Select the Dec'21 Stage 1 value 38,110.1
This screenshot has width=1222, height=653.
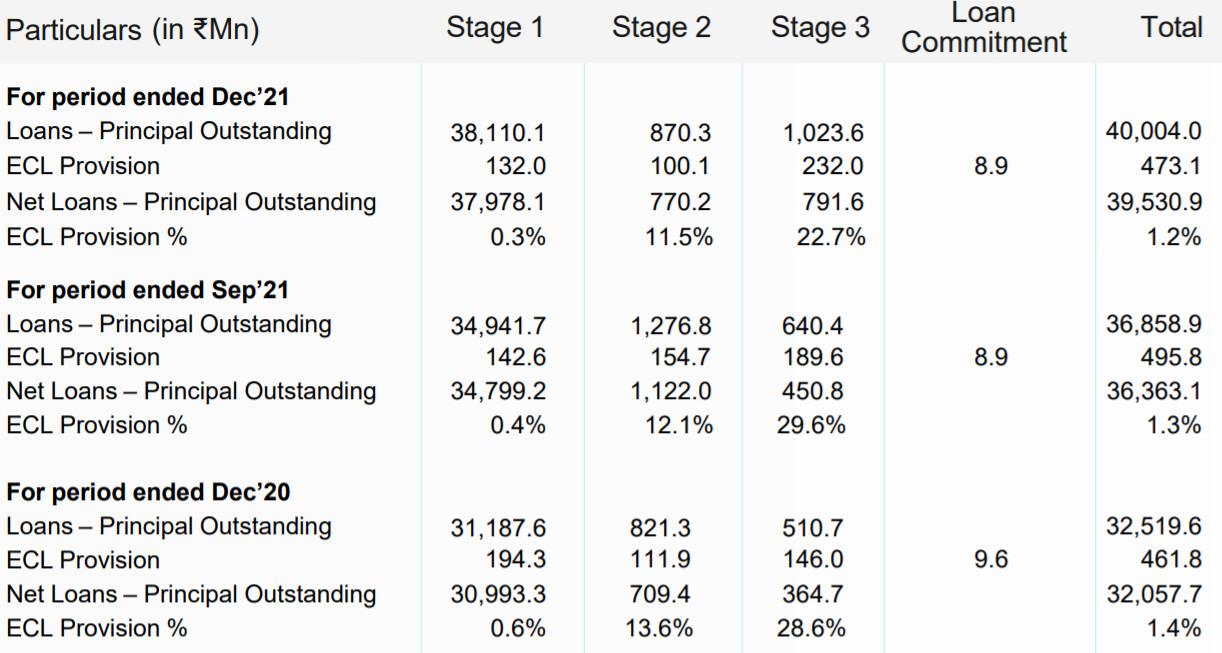(x=498, y=133)
